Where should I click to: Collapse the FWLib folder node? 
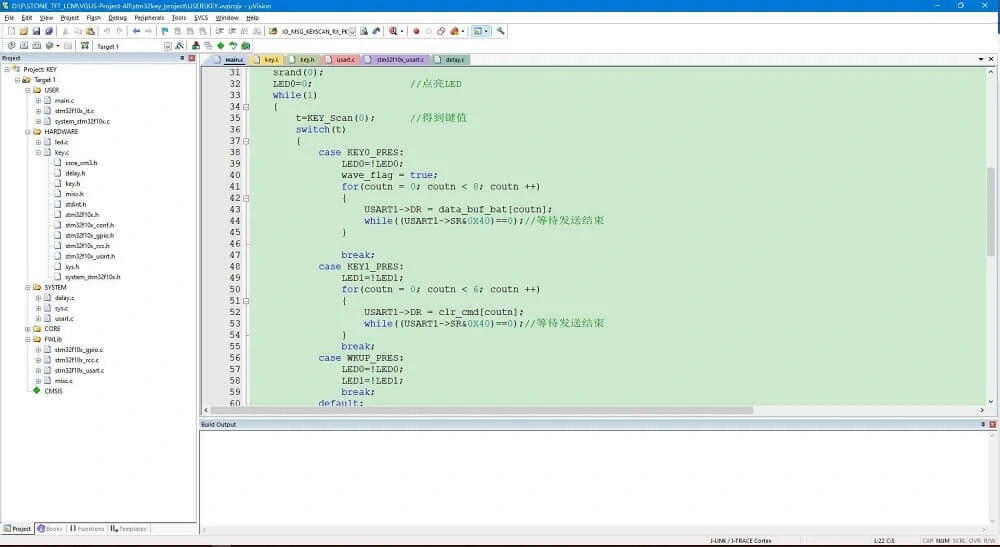[27, 340]
